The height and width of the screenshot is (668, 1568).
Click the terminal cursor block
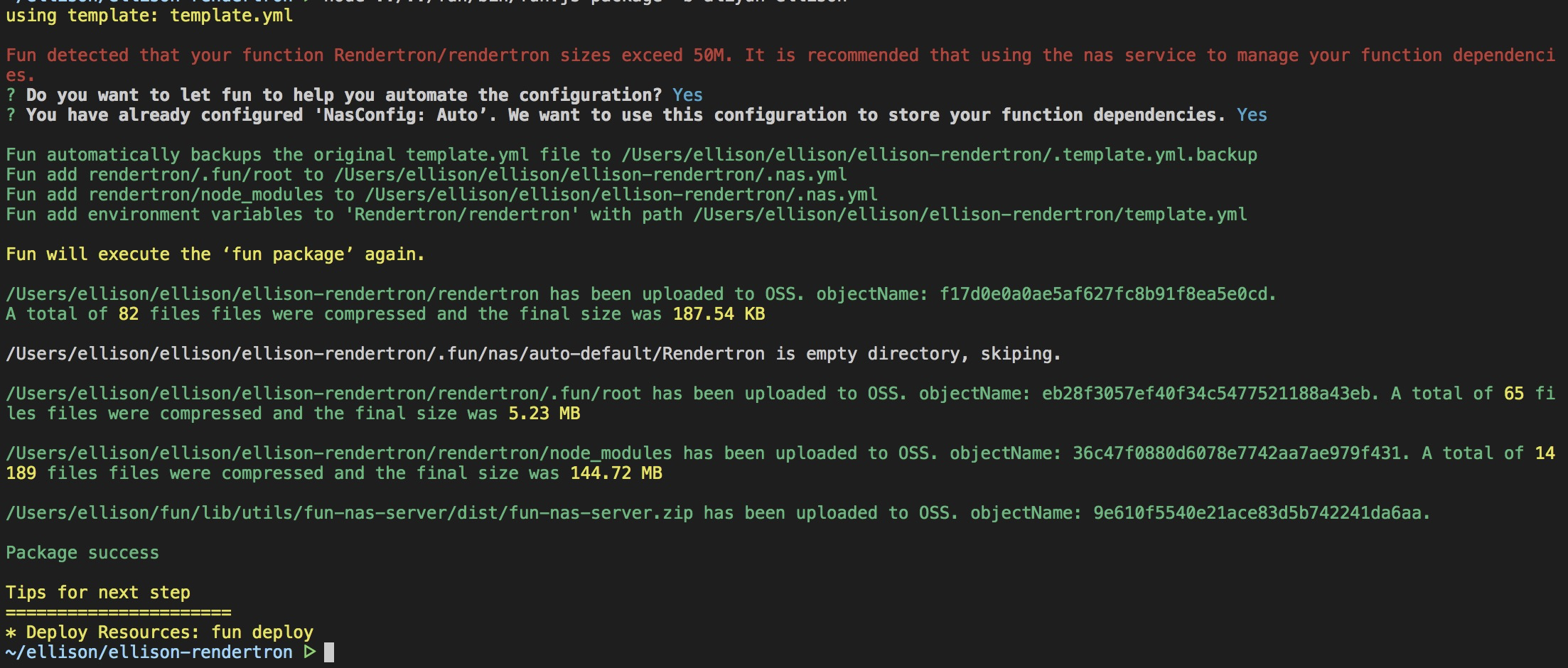328,652
